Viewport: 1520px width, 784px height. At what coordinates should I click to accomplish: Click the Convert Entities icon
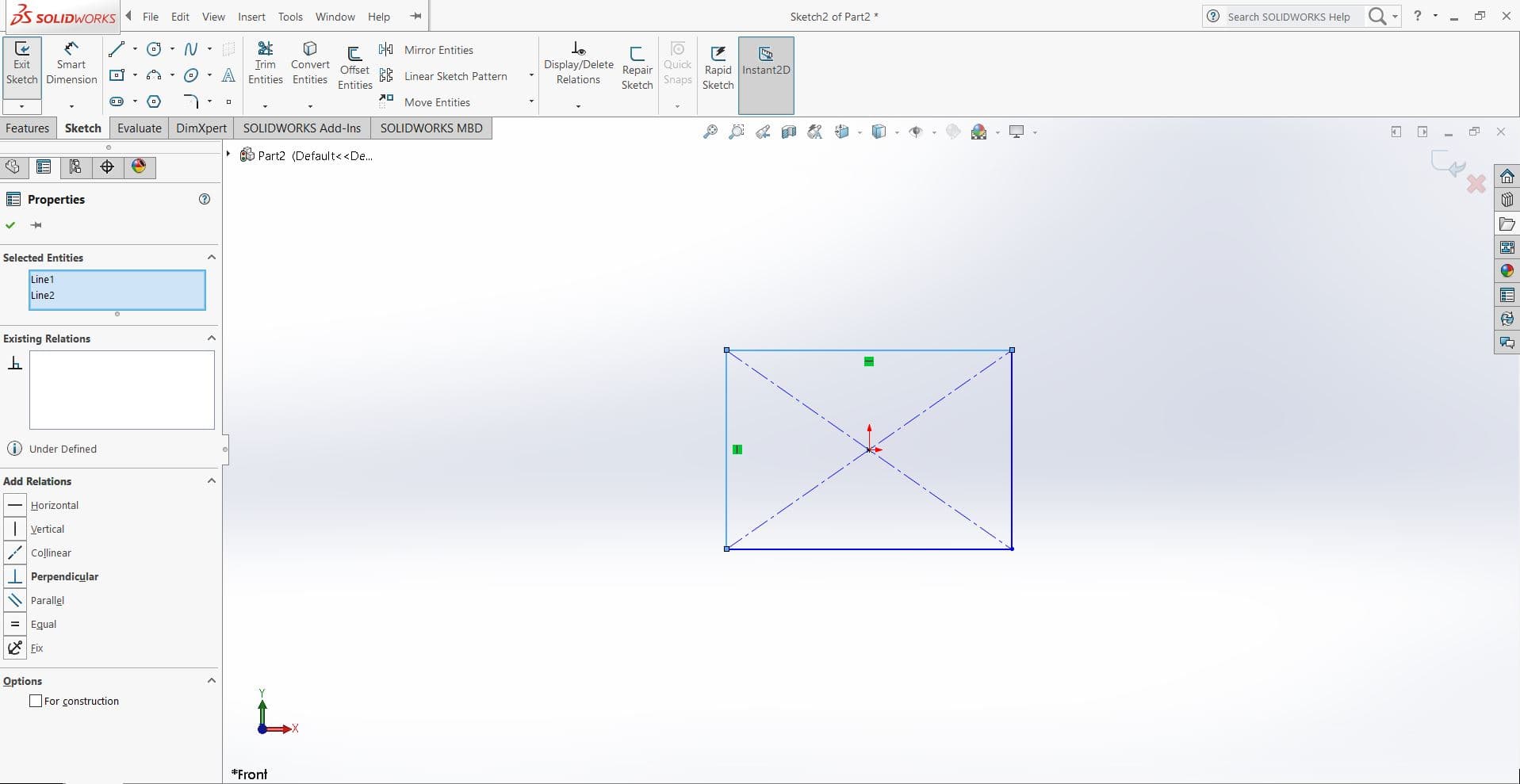310,63
